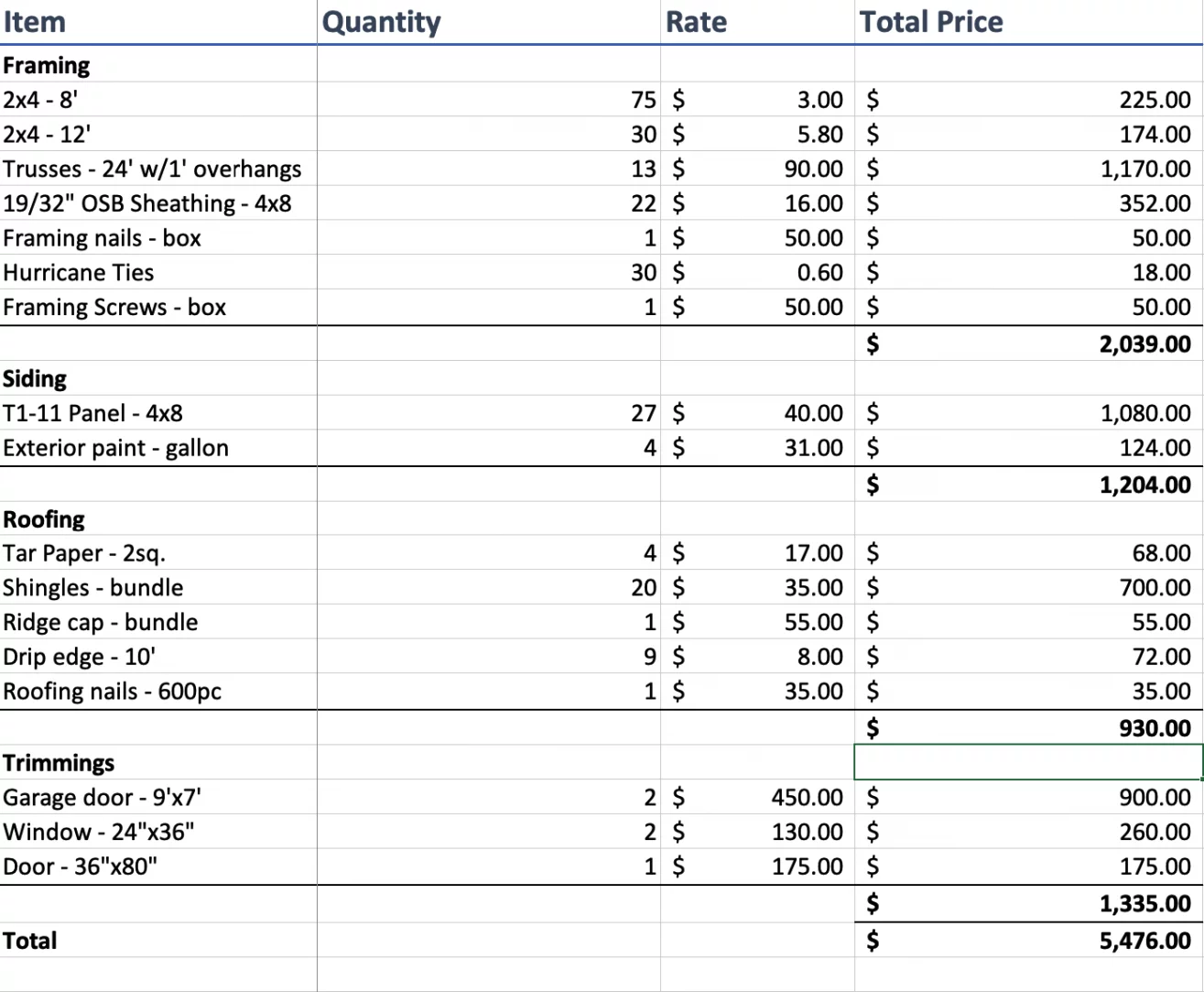Select the 31.00 rate cell

pyautogui.click(x=757, y=448)
